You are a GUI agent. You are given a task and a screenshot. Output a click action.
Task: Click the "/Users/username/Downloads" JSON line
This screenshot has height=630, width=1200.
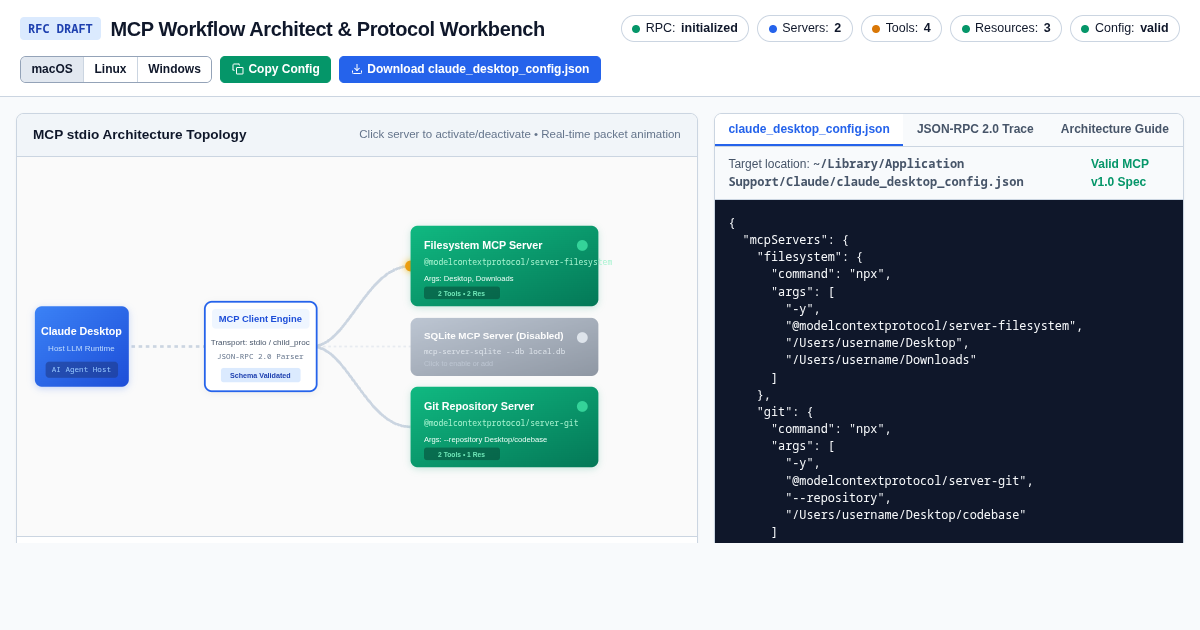(x=881, y=360)
